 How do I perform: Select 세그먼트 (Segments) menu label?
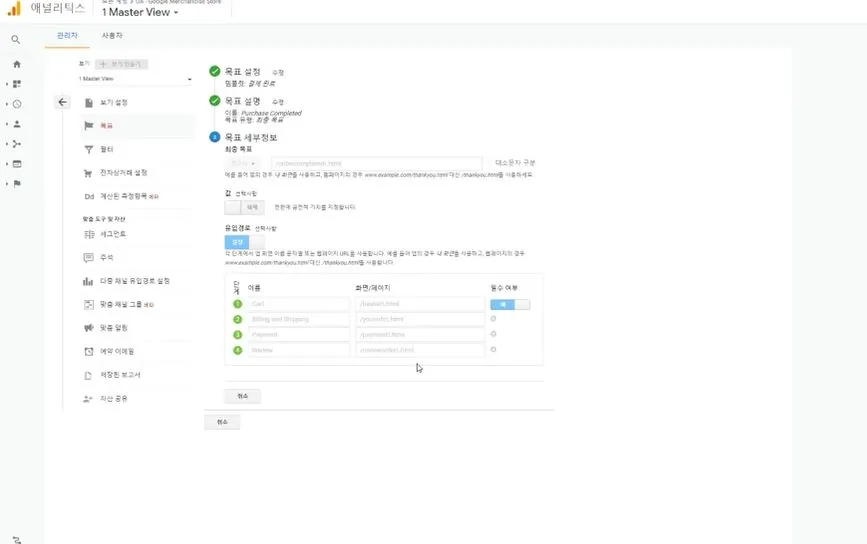tap(113, 234)
